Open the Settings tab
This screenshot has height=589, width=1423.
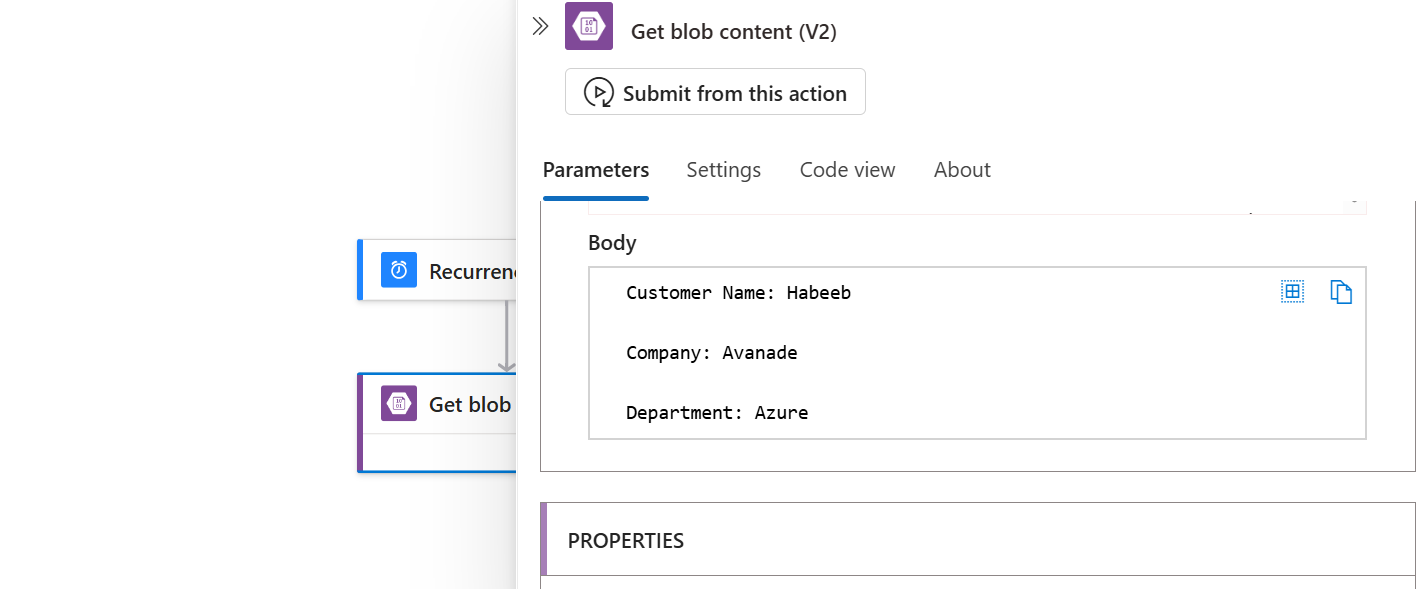point(724,170)
